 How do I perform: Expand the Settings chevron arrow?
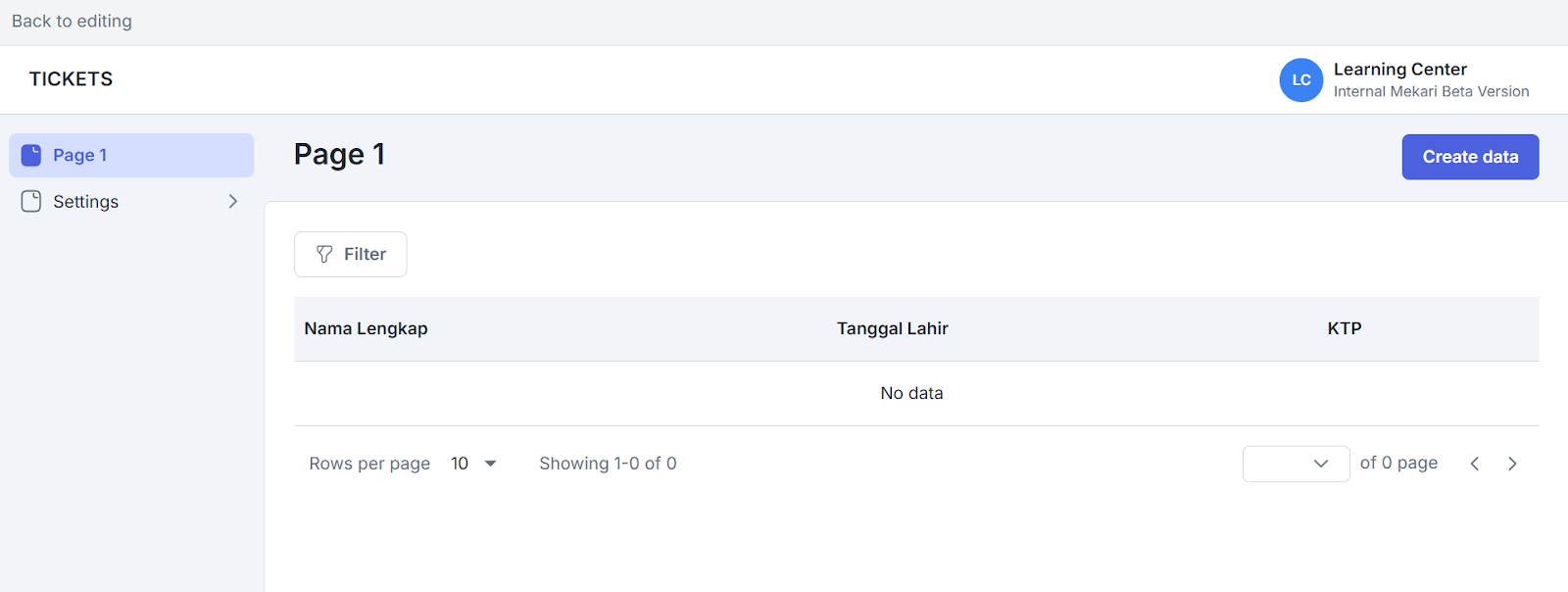(x=233, y=201)
